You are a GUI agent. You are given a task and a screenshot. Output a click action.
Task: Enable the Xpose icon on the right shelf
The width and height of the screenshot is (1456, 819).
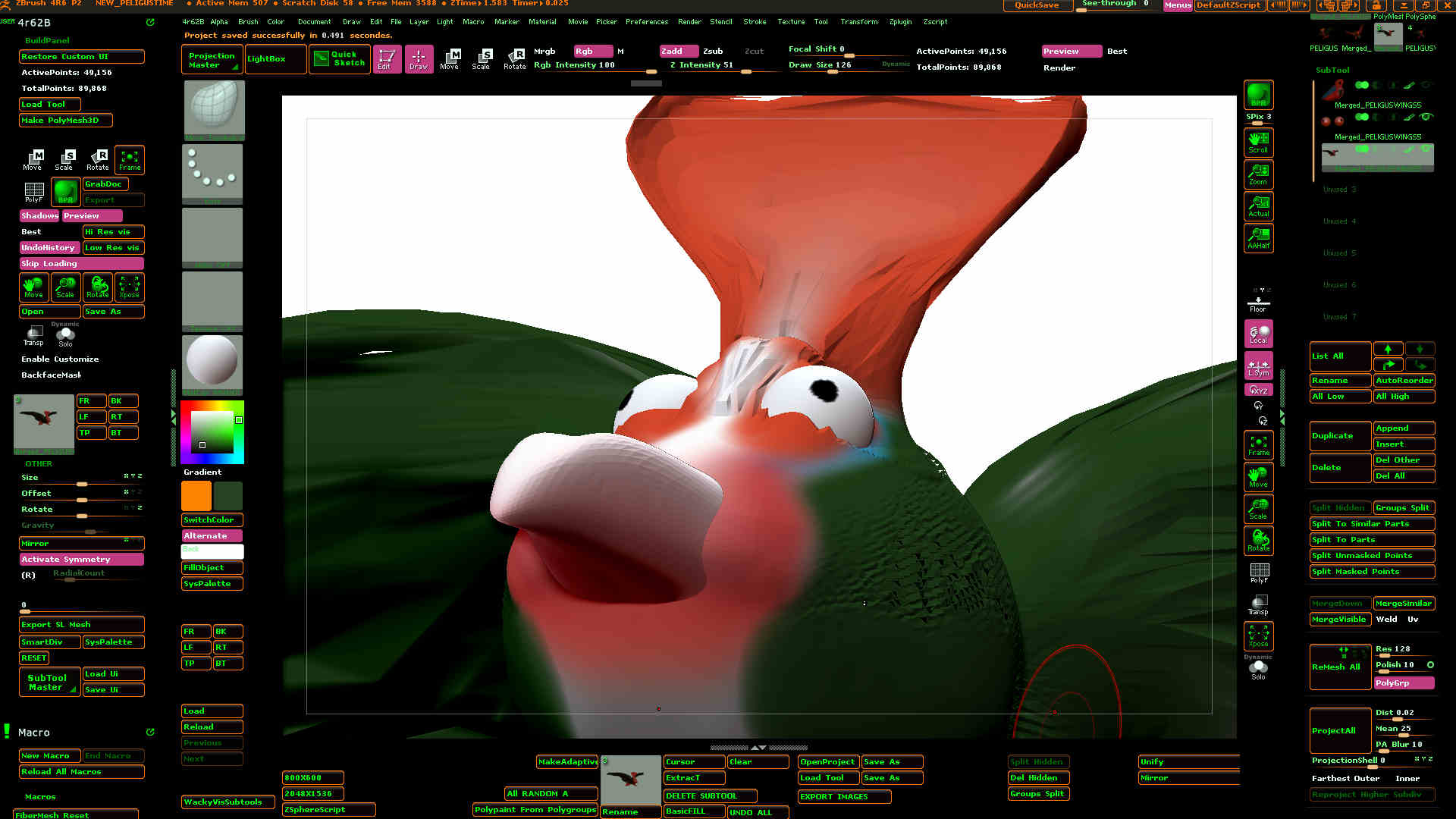1258,636
